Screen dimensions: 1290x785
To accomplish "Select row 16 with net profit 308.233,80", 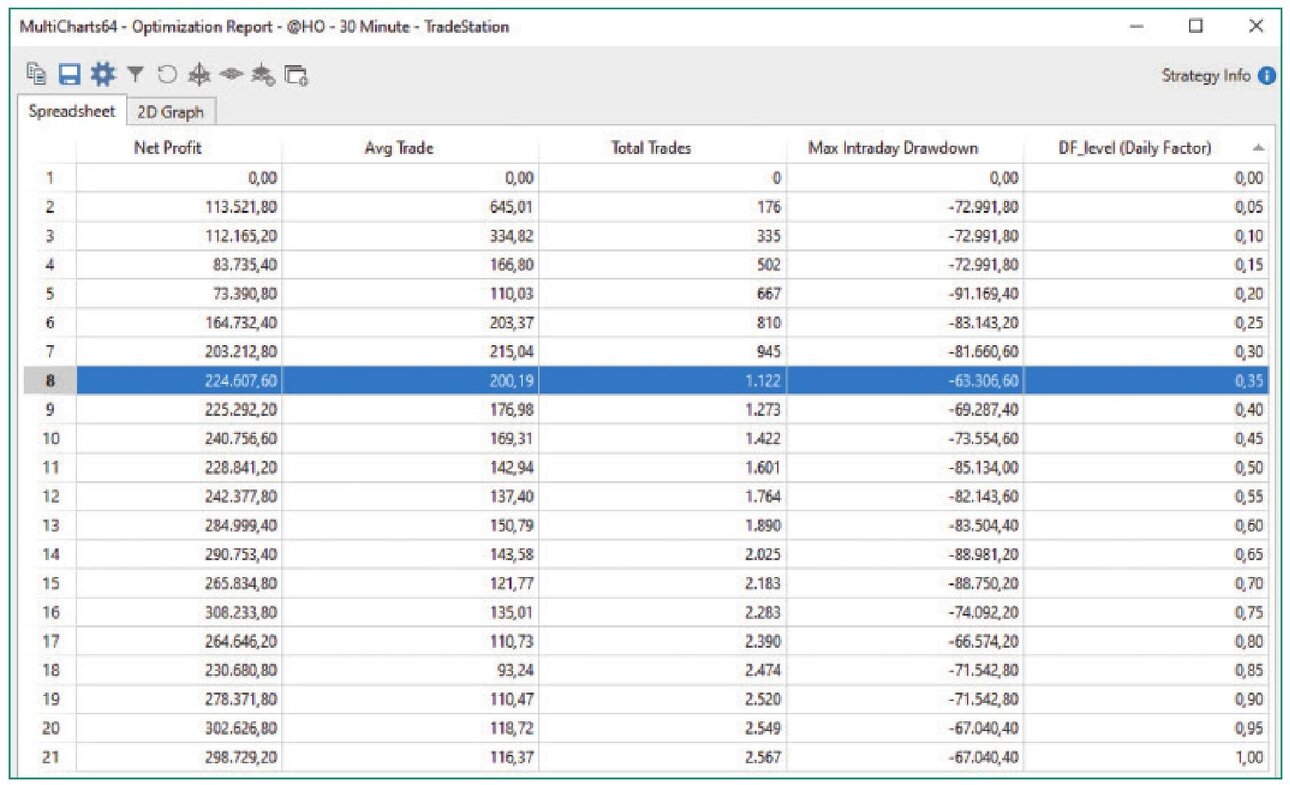I will (645, 612).
